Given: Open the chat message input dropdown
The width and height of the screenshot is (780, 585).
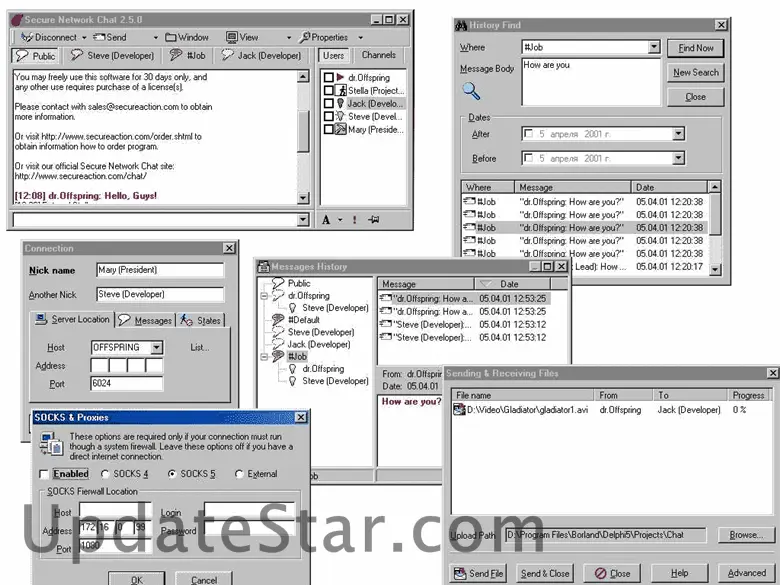Looking at the screenshot, I should point(303,220).
